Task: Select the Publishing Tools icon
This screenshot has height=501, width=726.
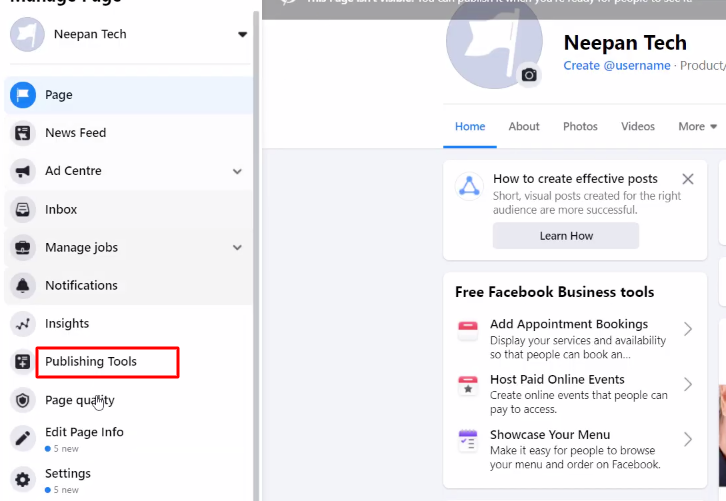Action: click(x=23, y=362)
